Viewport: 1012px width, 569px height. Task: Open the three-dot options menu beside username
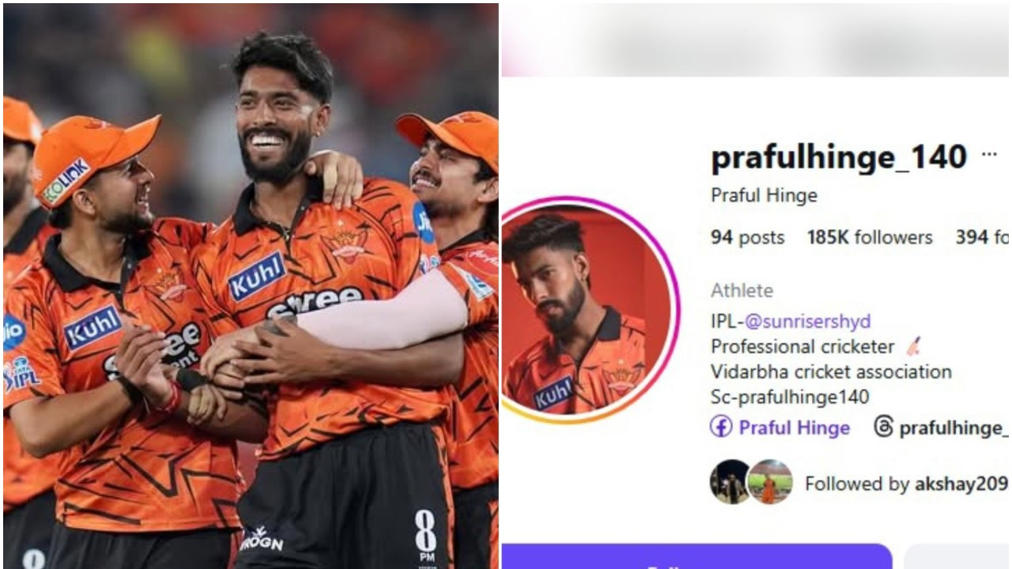click(989, 155)
